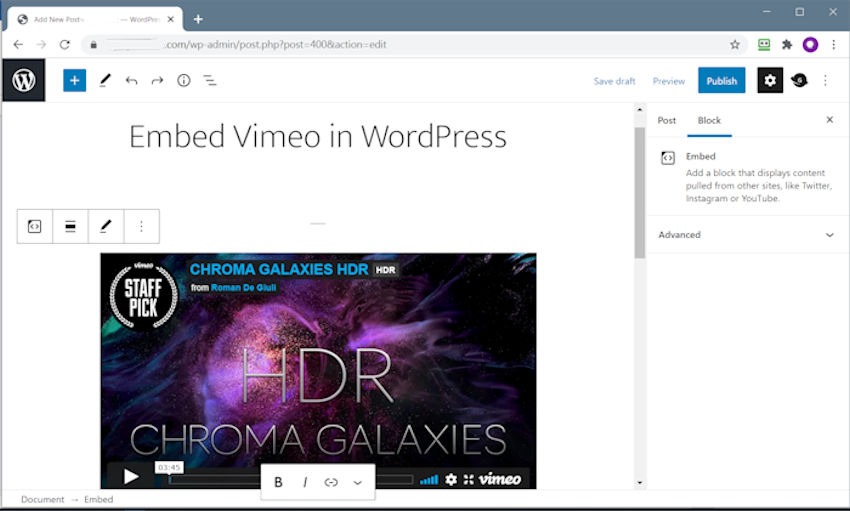
Task: Switch to the Block tab
Action: 709,120
